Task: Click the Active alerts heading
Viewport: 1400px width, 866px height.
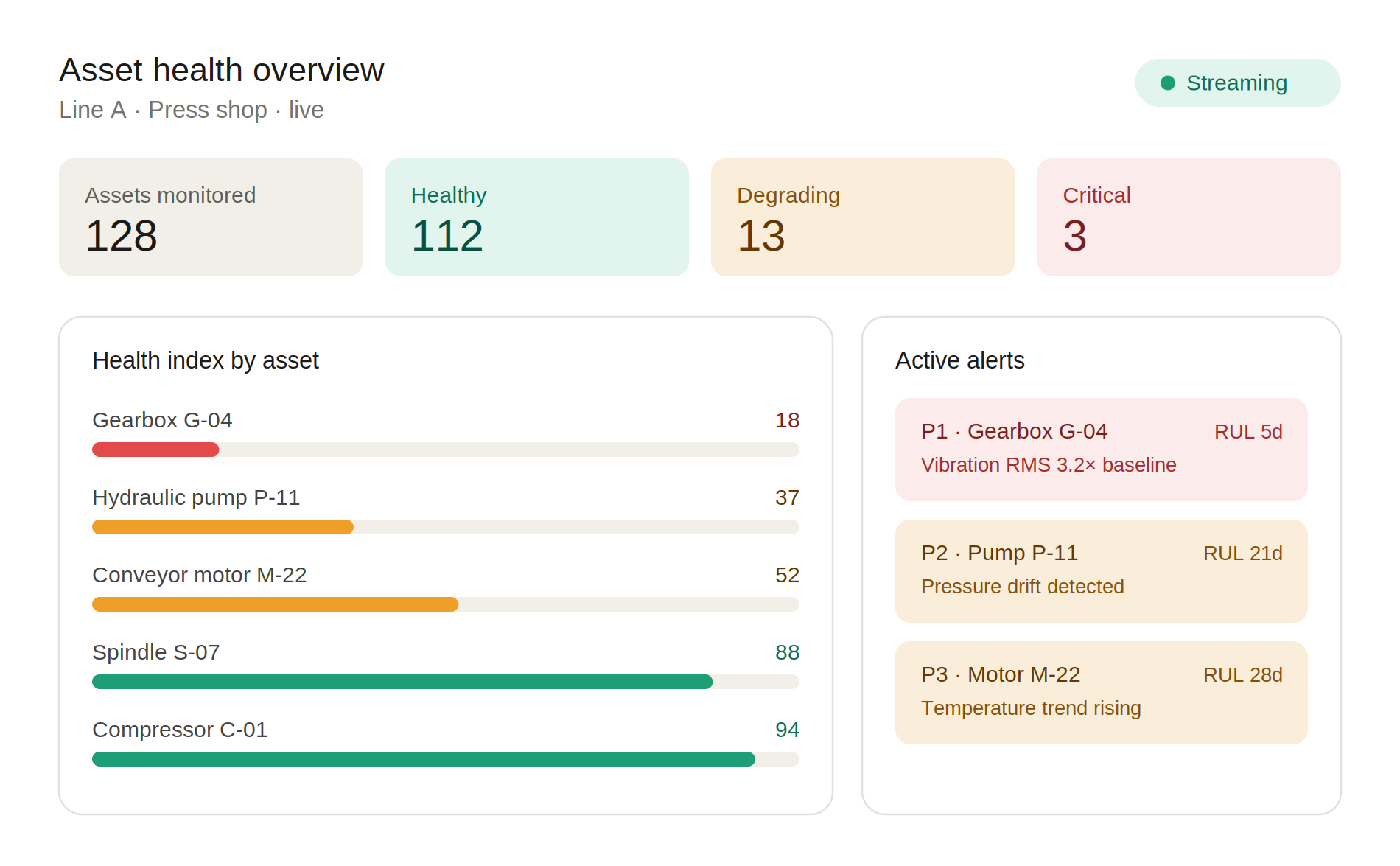Action: 960,360
